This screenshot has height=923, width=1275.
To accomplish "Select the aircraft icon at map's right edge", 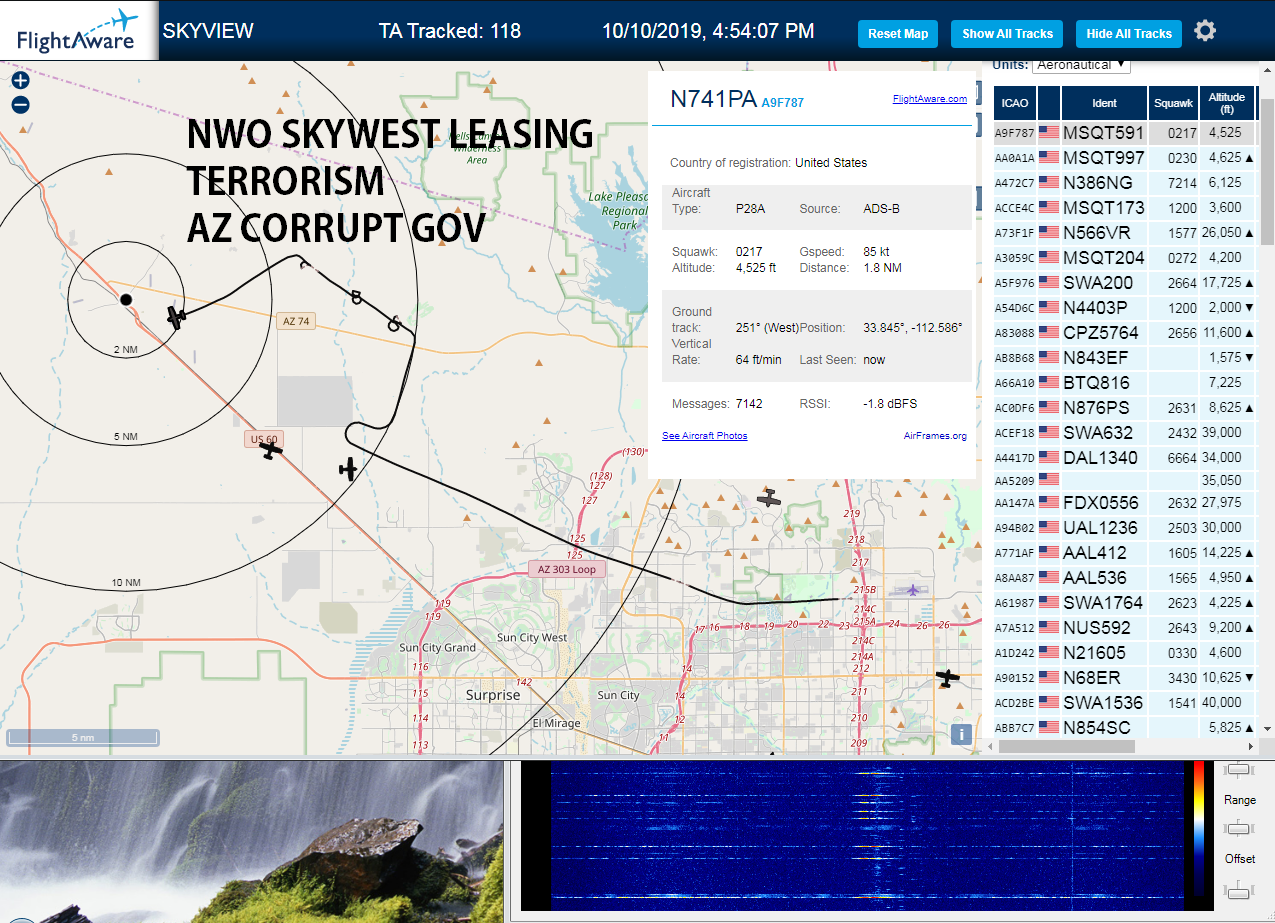I will tap(948, 678).
